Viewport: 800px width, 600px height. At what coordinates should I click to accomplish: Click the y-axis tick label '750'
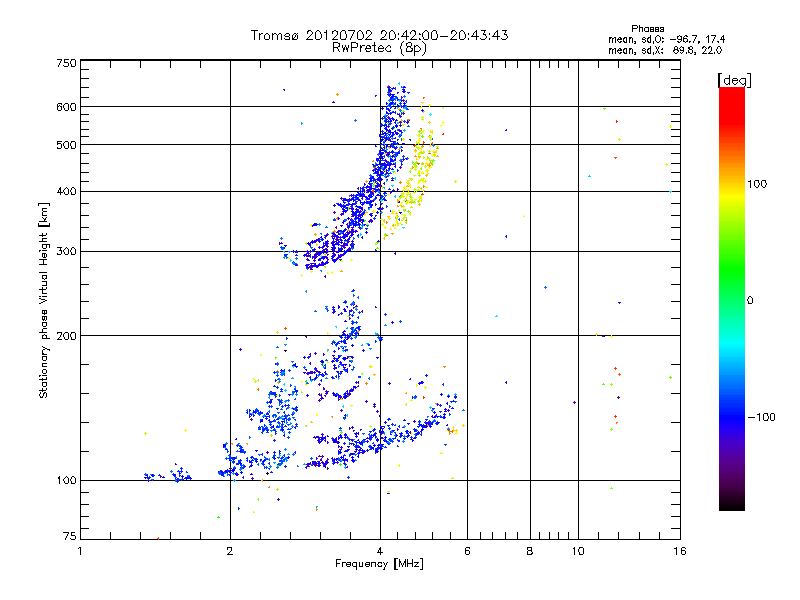click(66, 63)
